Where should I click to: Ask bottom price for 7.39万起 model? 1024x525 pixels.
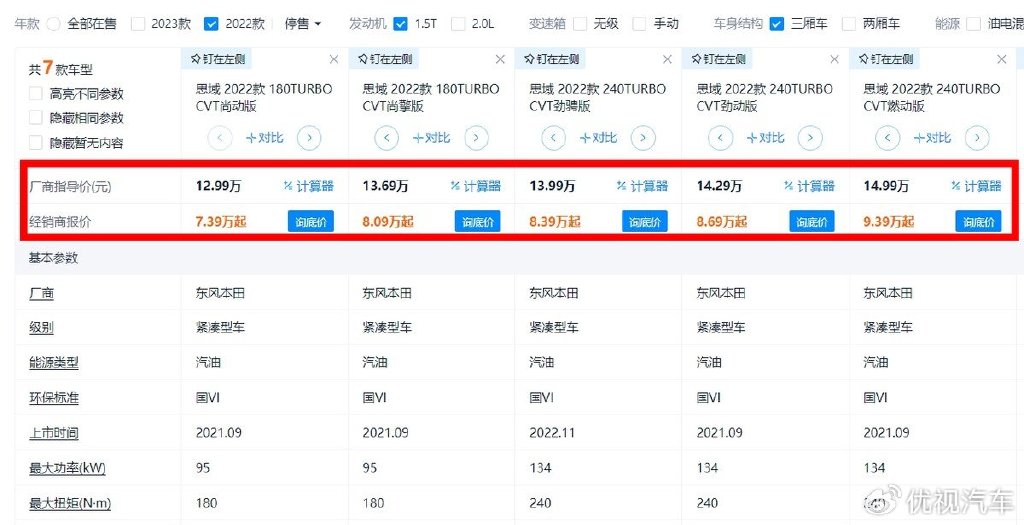[x=311, y=221]
